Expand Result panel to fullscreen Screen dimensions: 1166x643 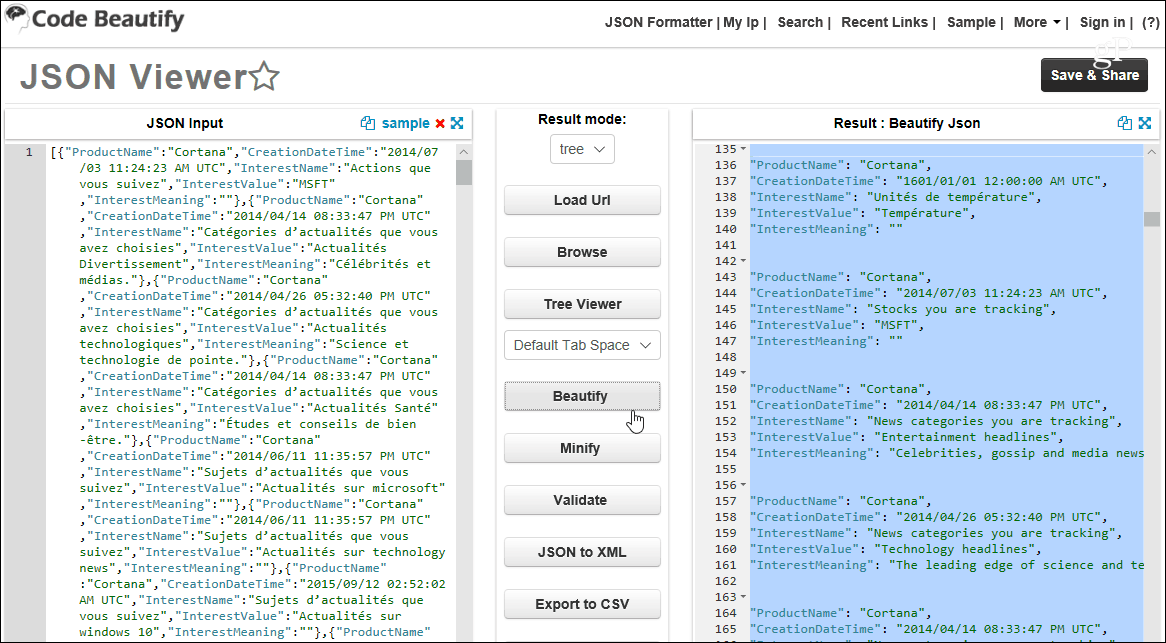tap(1145, 123)
